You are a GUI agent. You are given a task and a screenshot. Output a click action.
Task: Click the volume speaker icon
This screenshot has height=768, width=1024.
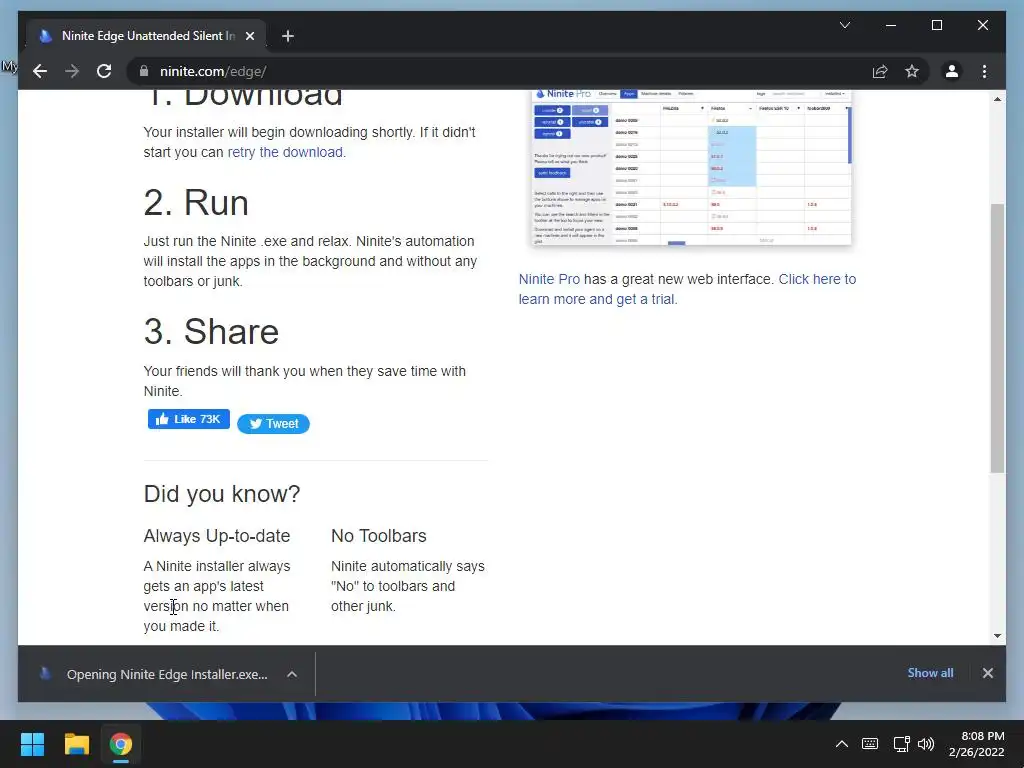925,744
